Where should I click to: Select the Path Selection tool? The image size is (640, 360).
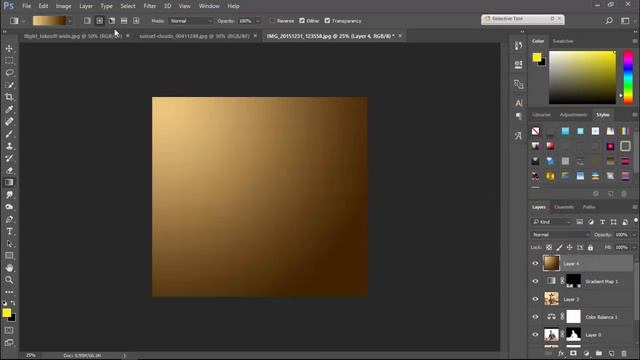tap(9, 244)
